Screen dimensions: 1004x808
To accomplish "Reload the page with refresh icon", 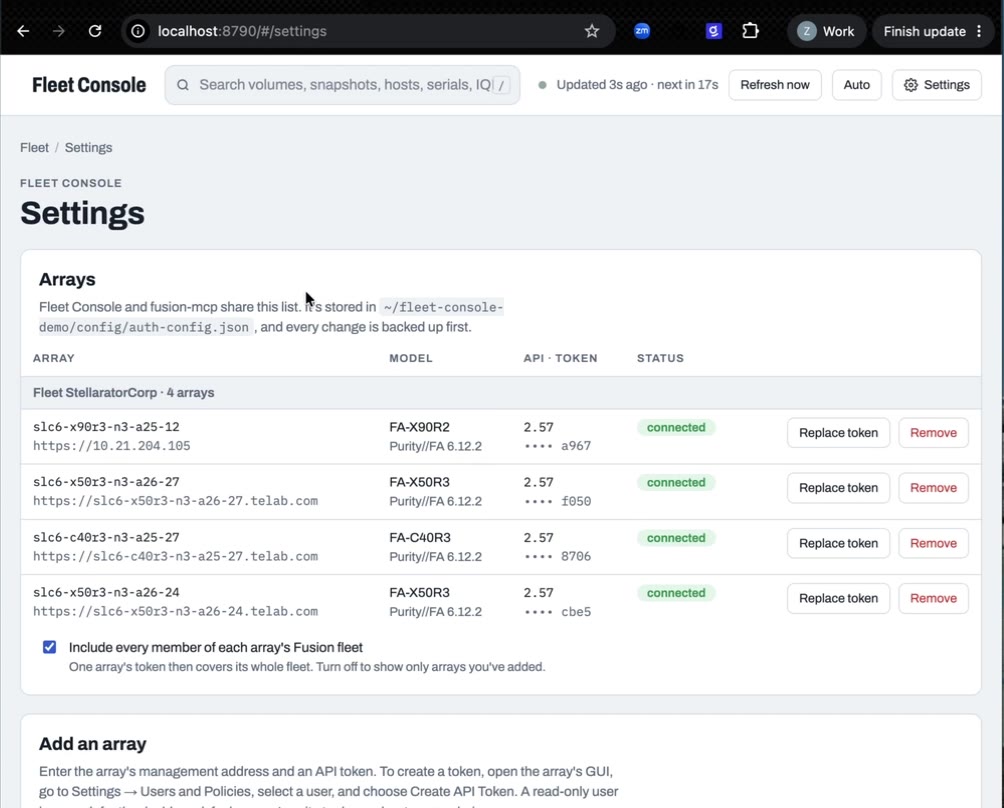I will 95,31.
